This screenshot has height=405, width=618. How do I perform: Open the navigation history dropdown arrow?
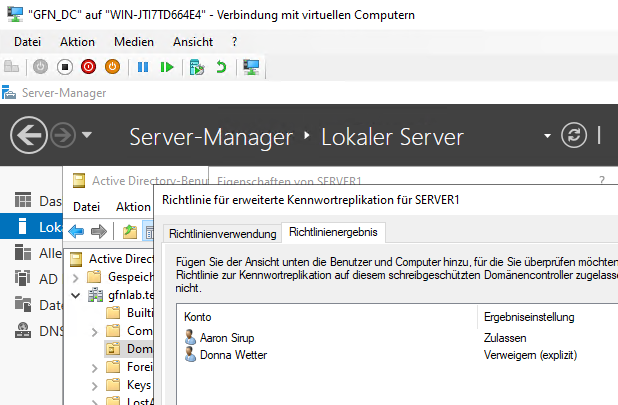[88, 136]
